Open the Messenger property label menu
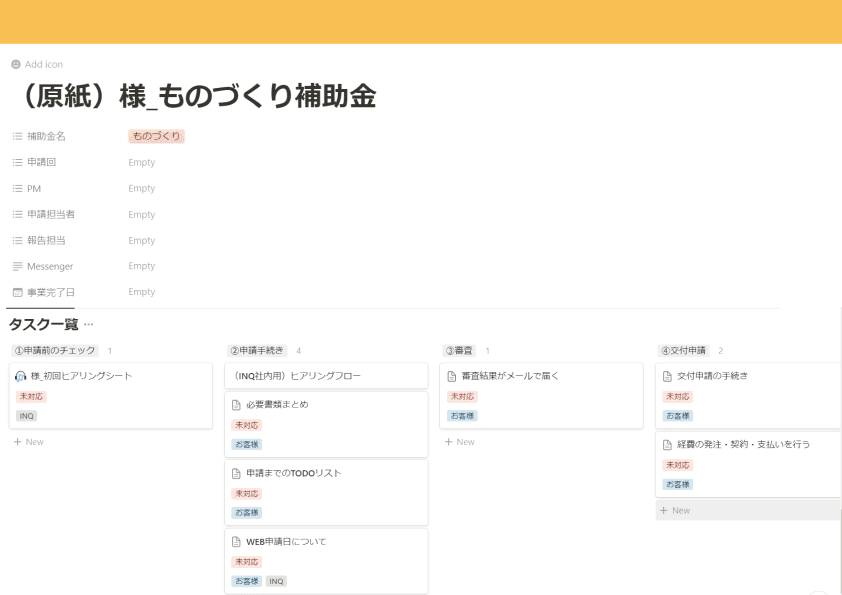 tap(50, 266)
